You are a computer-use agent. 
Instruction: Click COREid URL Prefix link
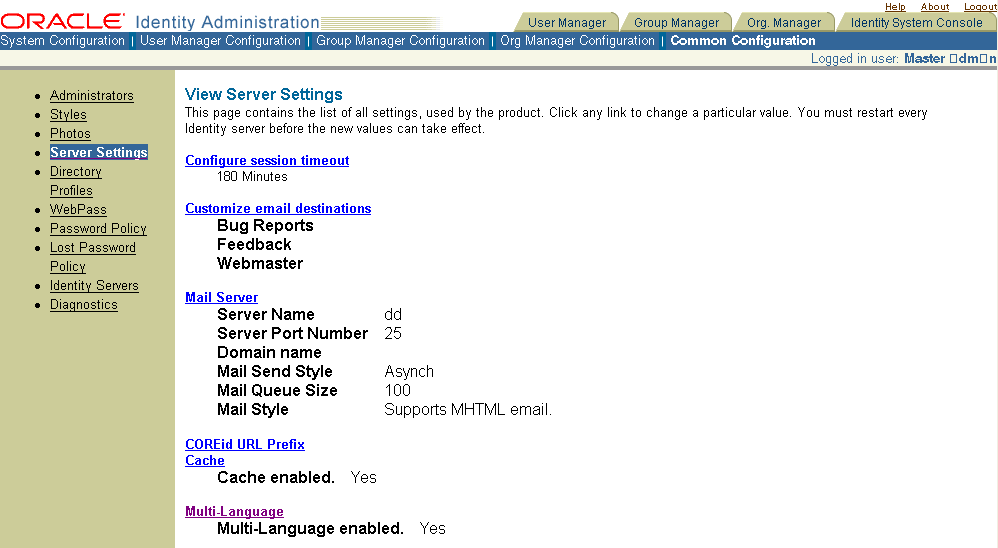coord(244,444)
